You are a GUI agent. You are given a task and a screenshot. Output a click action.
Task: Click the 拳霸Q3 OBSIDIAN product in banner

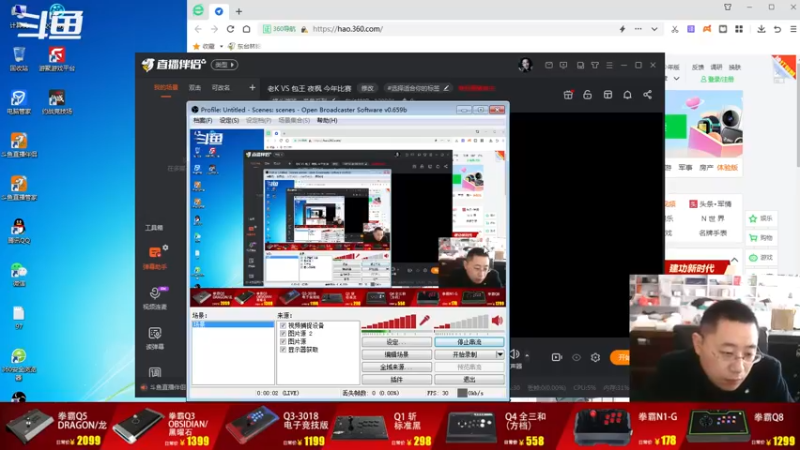click(x=163, y=426)
